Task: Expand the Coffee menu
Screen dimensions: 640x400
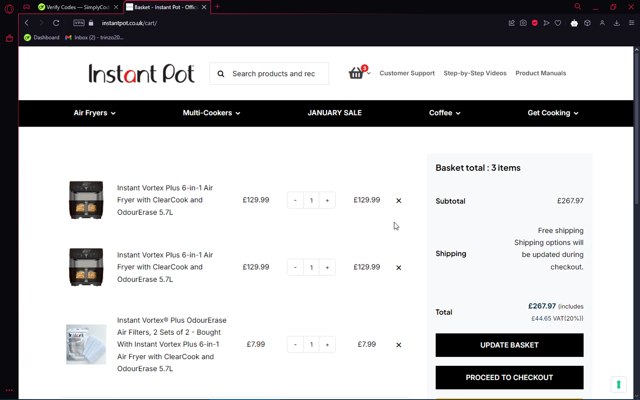Action: click(444, 113)
